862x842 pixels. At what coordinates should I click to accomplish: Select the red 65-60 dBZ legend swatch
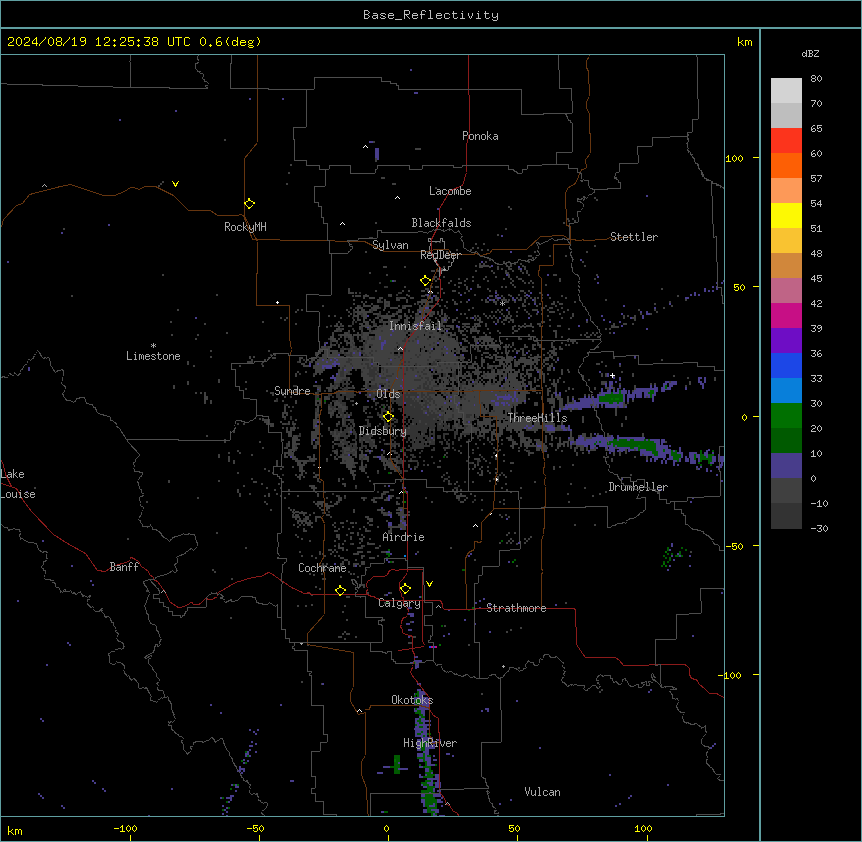coord(786,141)
